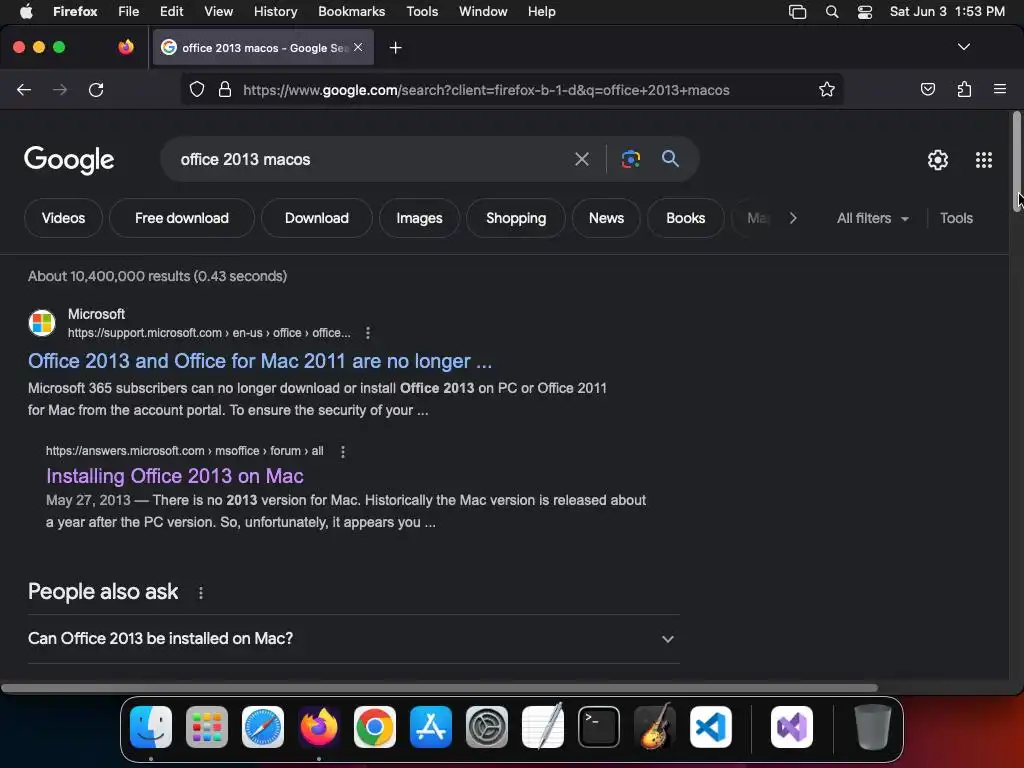Open more options for support.microsoft.com result
The width and height of the screenshot is (1024, 768).
[368, 333]
